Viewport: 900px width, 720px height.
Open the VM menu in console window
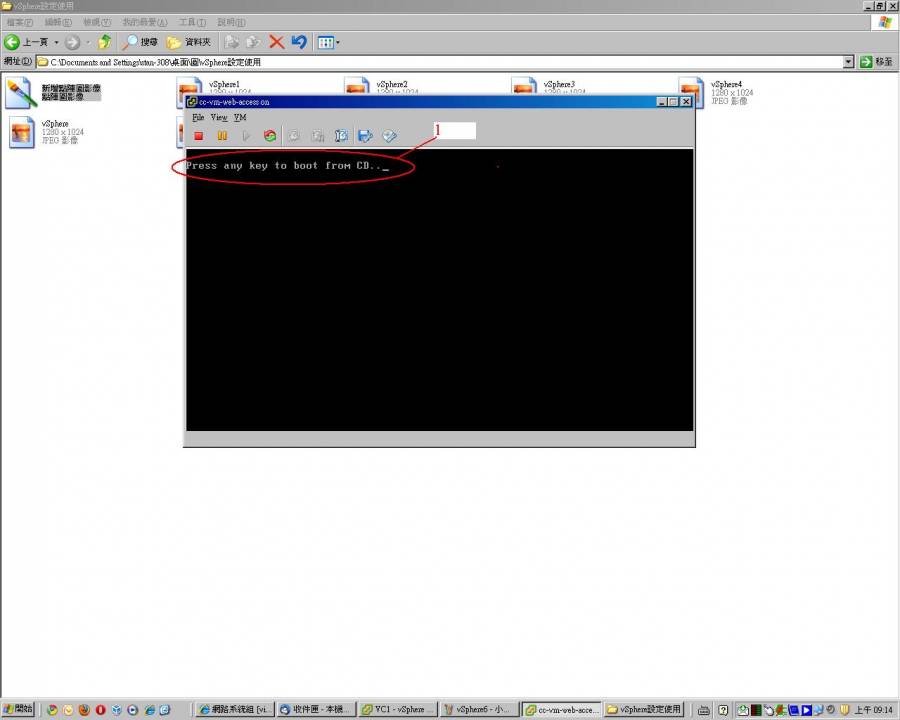240,118
